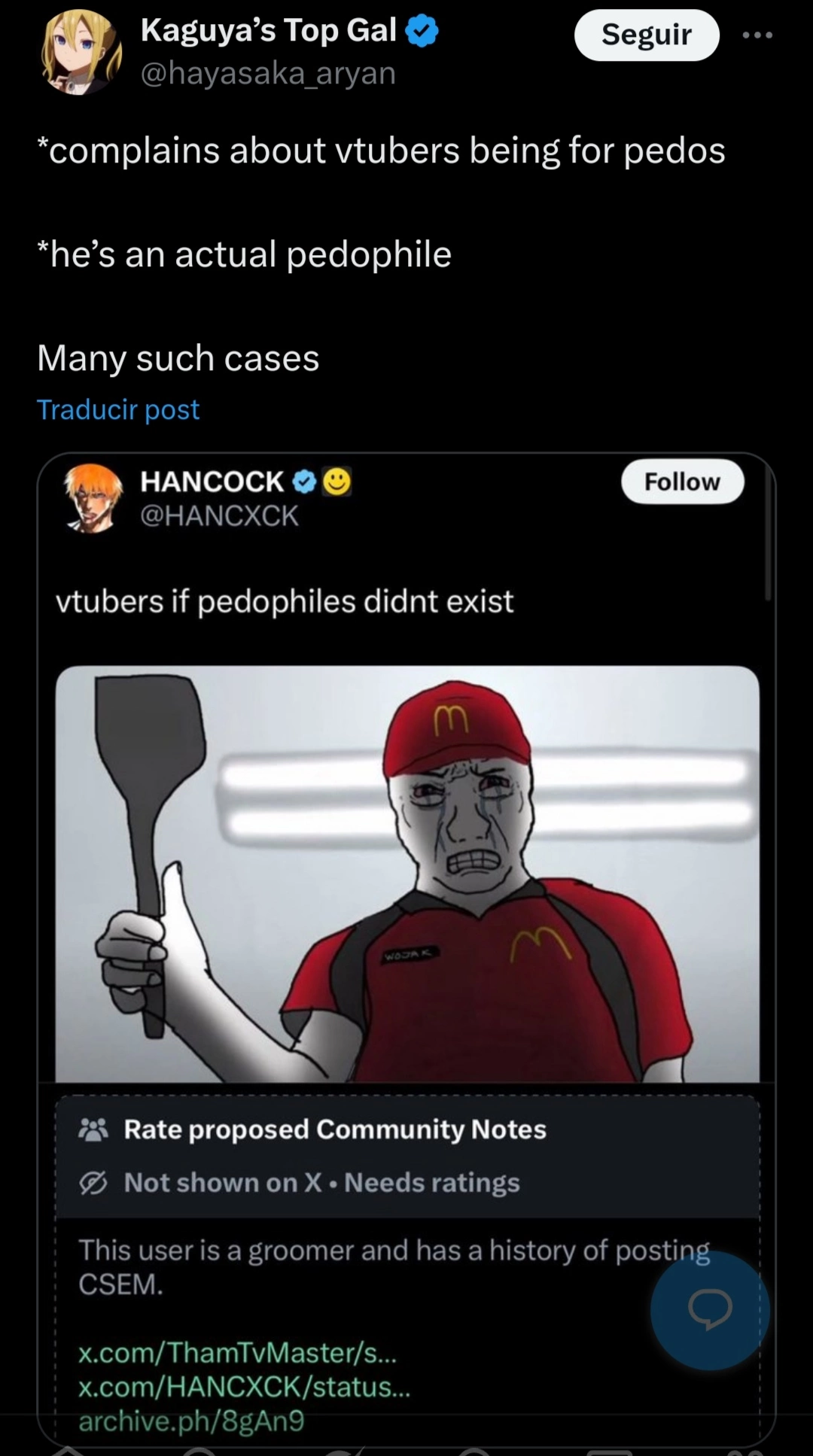Tap the Kaguya's Top Gal profile avatar
Screen dimensions: 813x1456
[x=81, y=53]
